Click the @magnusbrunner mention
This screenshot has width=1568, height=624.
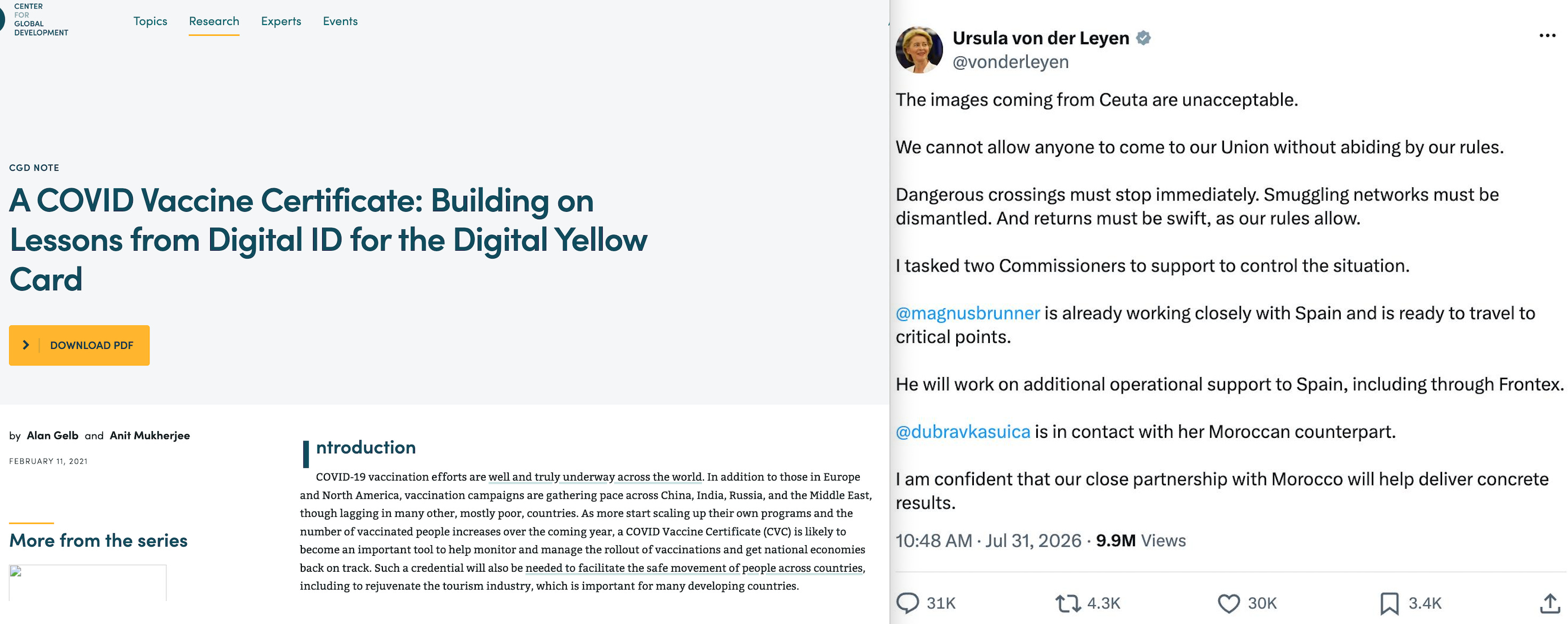(x=967, y=313)
